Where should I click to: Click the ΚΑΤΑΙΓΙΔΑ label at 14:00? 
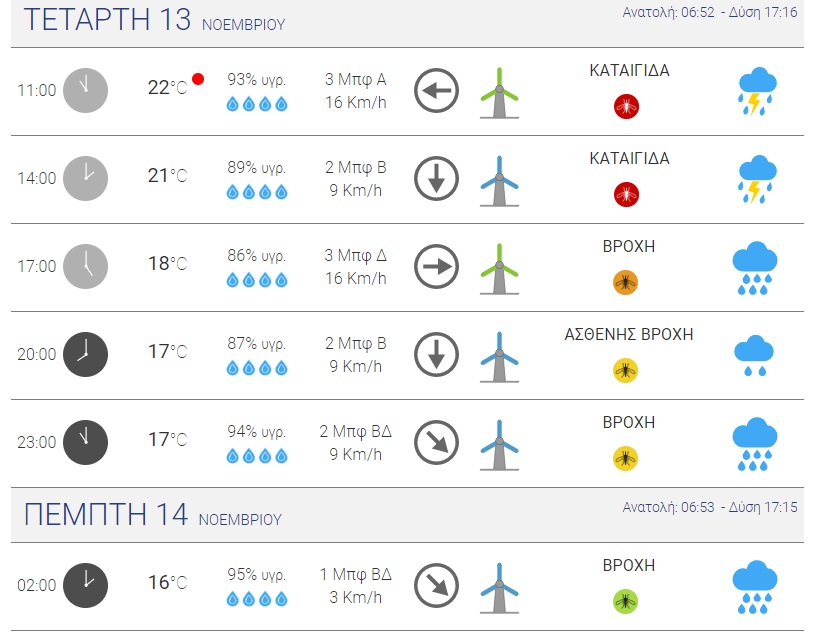pyautogui.click(x=629, y=159)
